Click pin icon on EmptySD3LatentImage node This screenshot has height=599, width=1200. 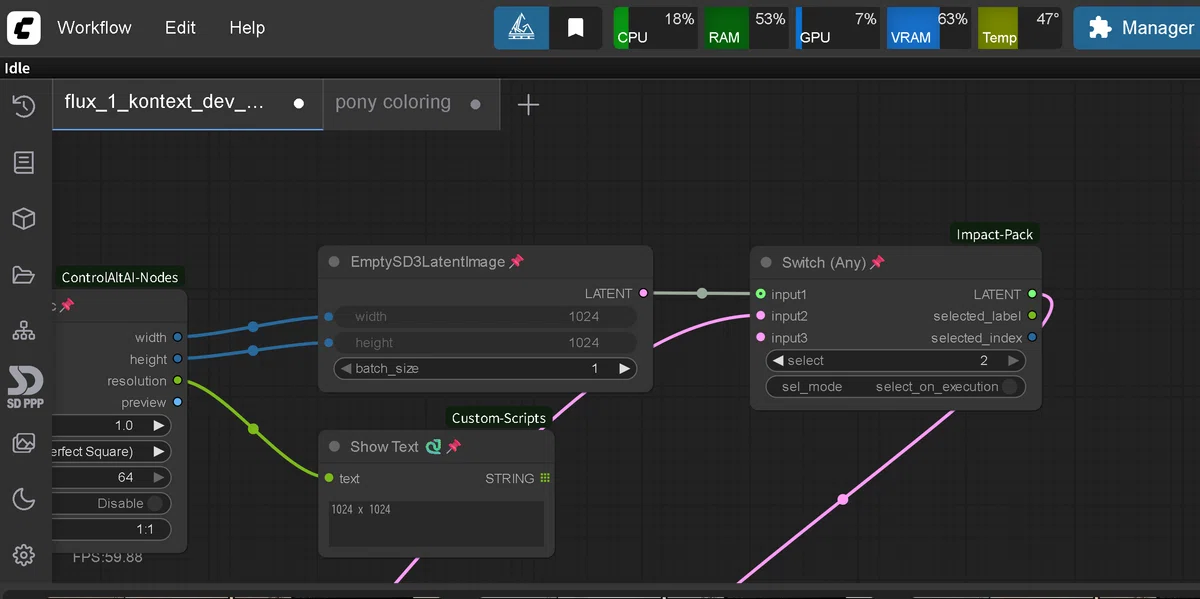click(516, 261)
